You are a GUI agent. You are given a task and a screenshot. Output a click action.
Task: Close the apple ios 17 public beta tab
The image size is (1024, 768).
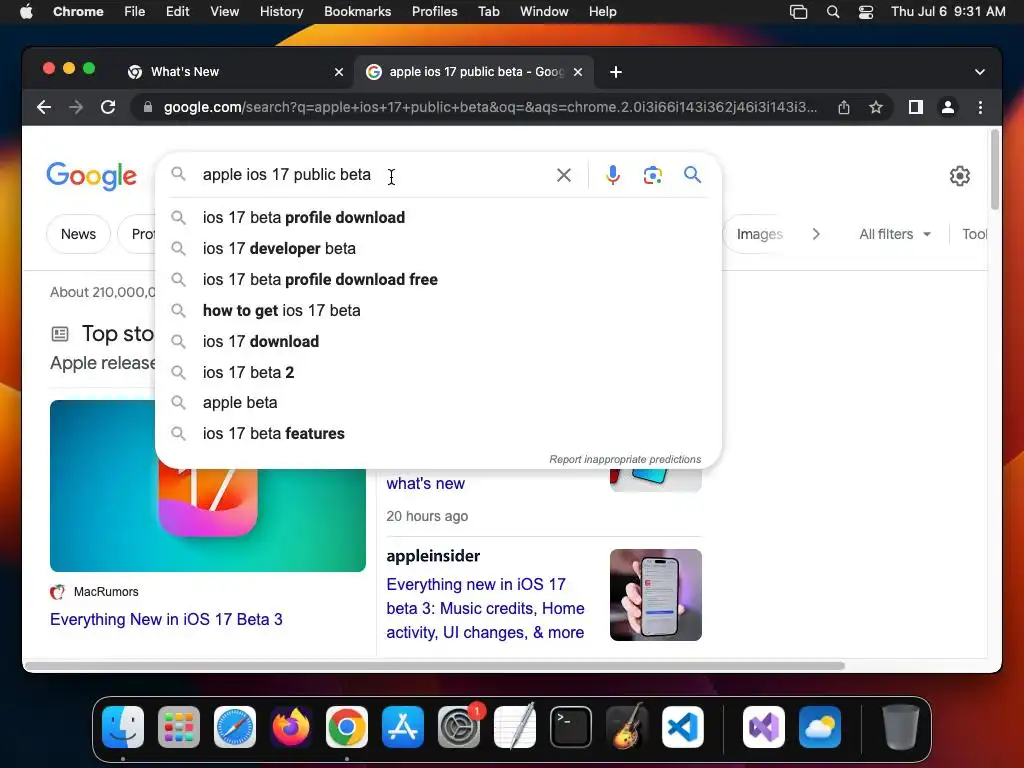click(x=578, y=72)
